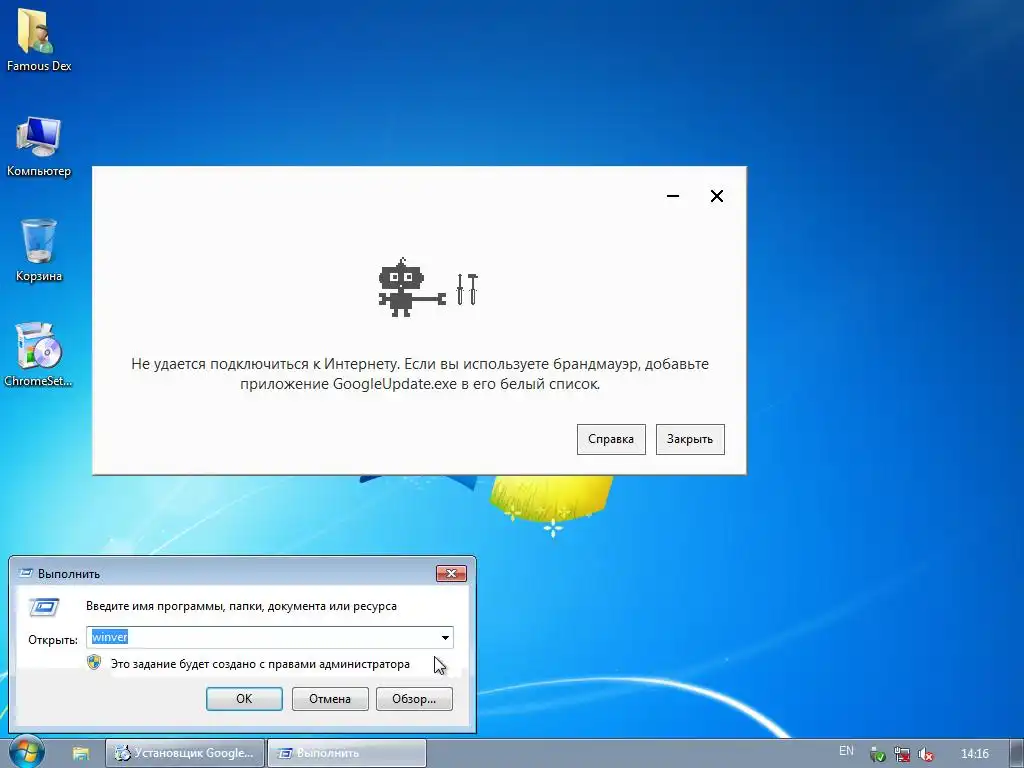Click text 'Это задание будет создано с правами'
Screen dimensions: 1024x768
point(260,664)
